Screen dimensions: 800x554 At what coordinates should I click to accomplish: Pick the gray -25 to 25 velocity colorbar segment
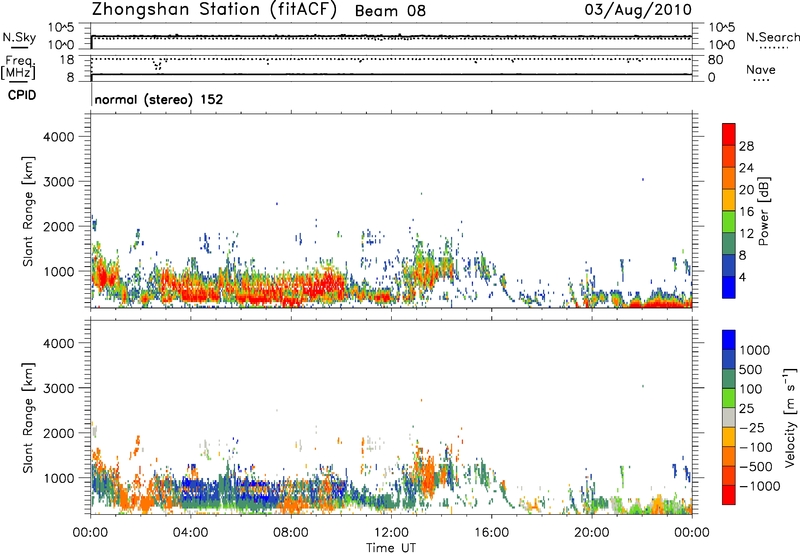click(729, 418)
